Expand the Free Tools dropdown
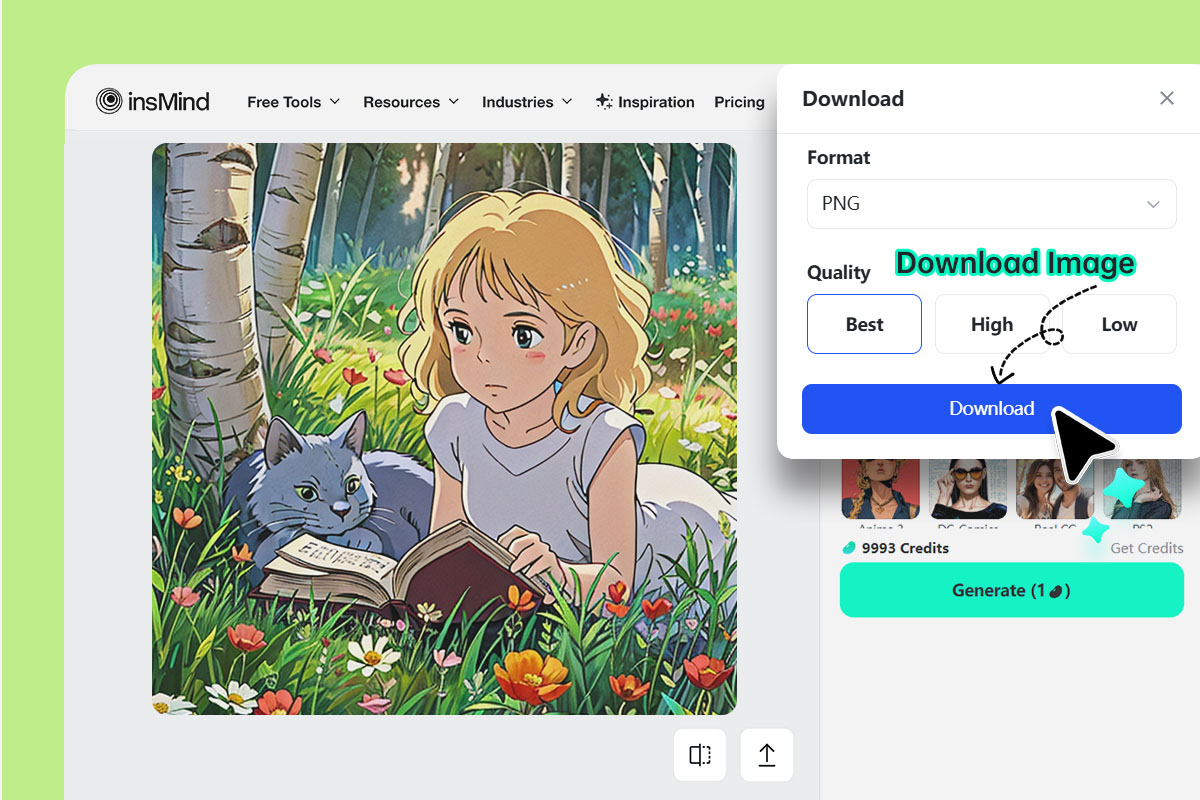Screen dimensions: 1200x800 point(293,101)
